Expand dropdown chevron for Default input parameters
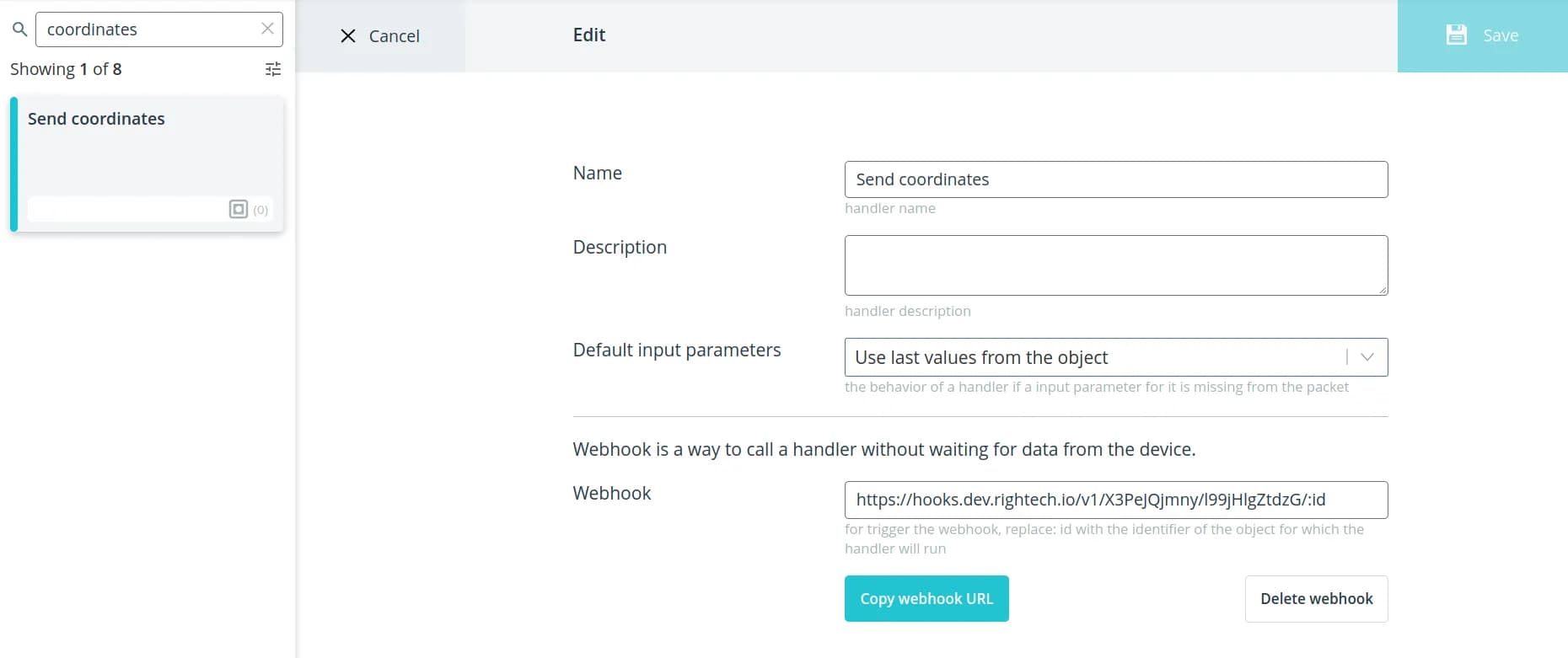The width and height of the screenshot is (1568, 658). coord(1367,357)
